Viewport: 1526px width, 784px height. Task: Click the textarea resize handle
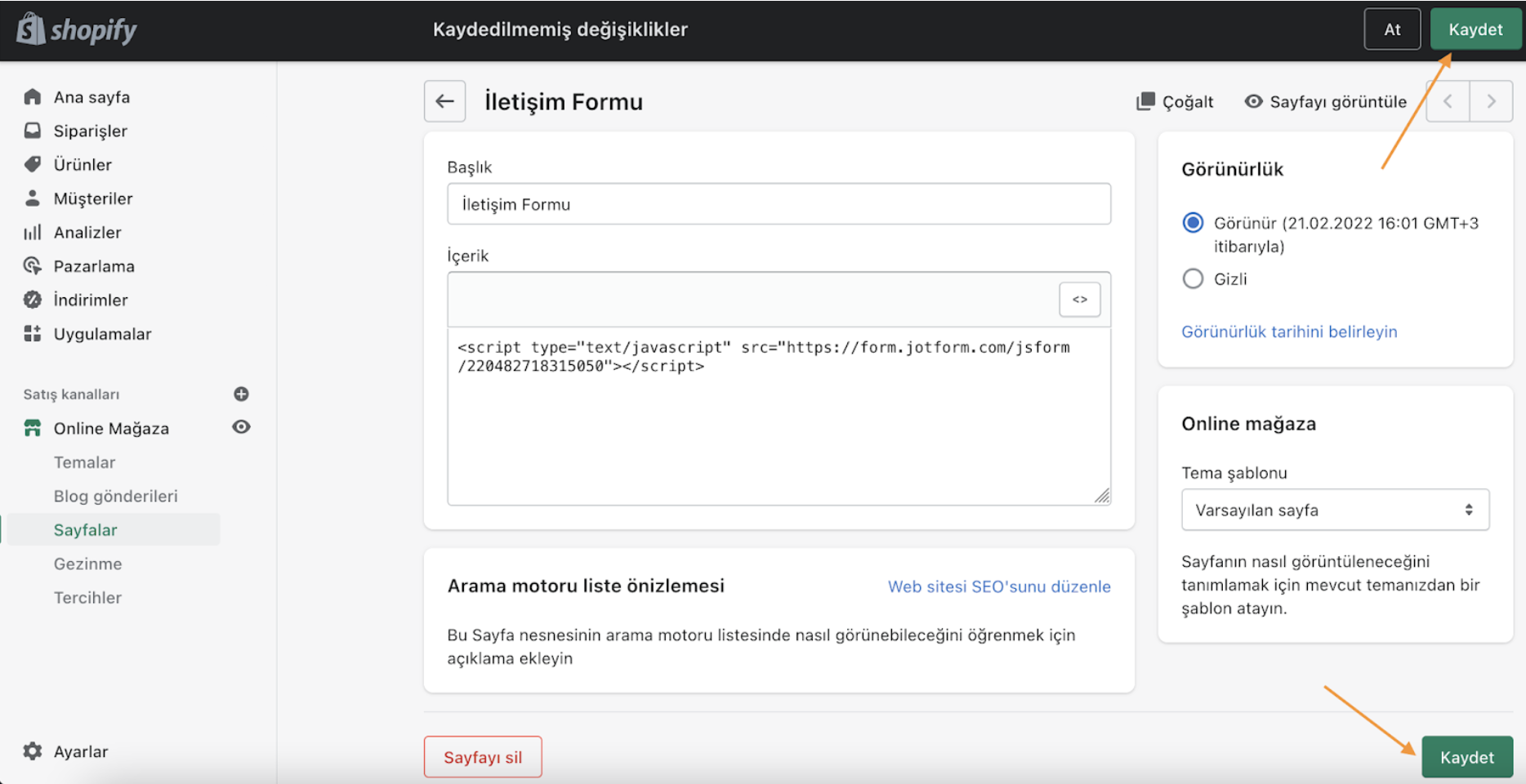click(x=1102, y=496)
